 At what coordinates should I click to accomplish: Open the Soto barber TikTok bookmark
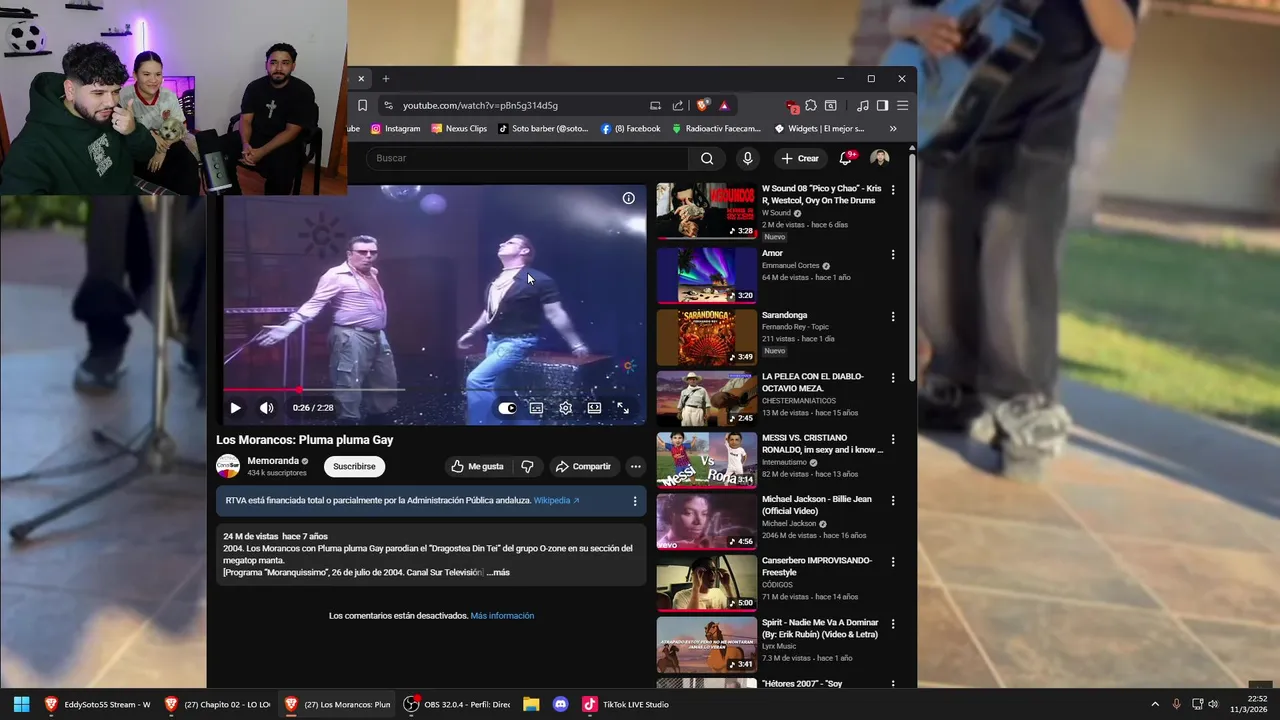(x=543, y=128)
